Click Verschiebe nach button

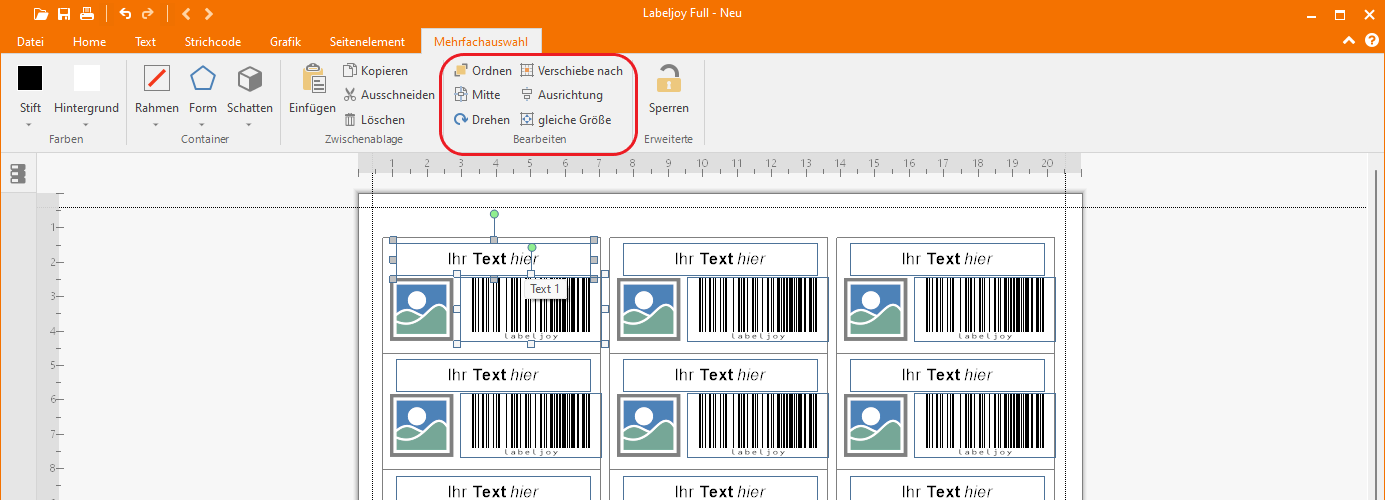pyautogui.click(x=572, y=71)
